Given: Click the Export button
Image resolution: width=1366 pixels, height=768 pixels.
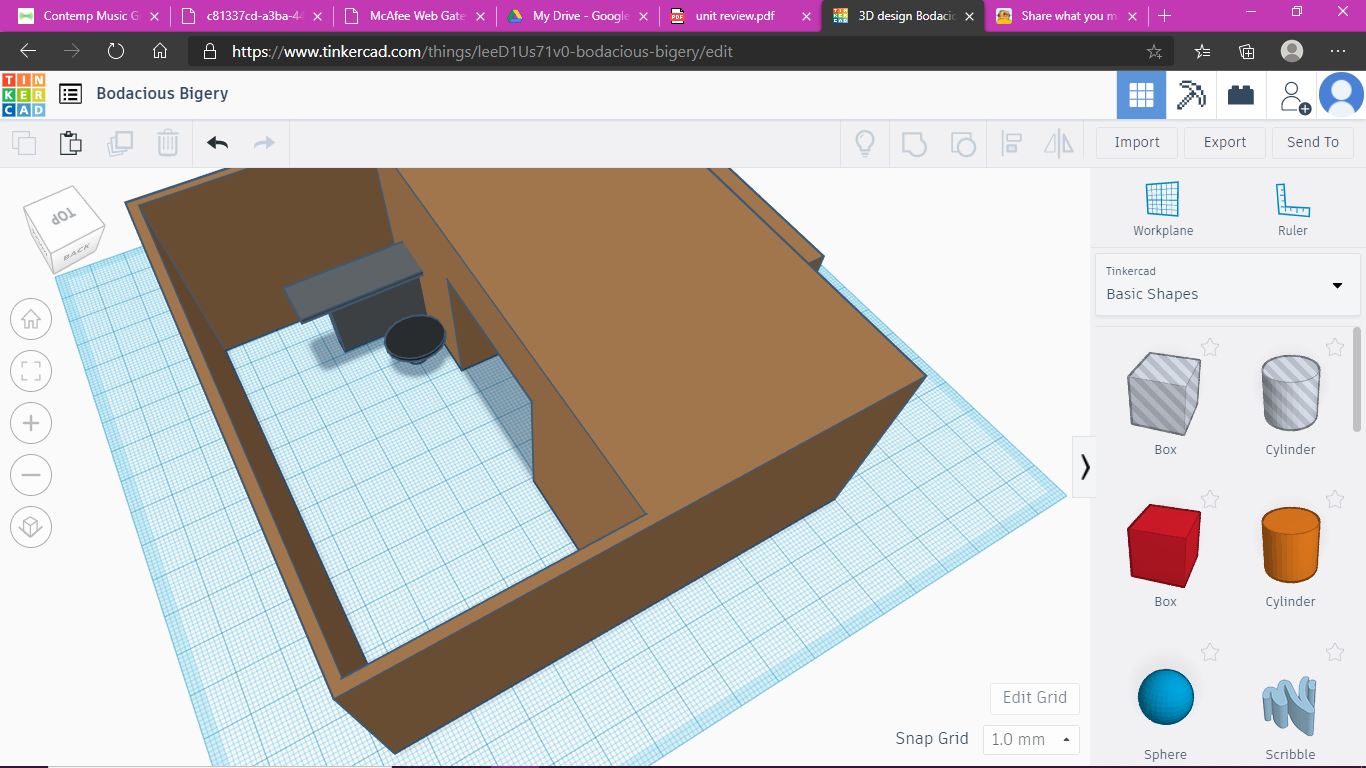Looking at the screenshot, I should click(x=1225, y=142).
